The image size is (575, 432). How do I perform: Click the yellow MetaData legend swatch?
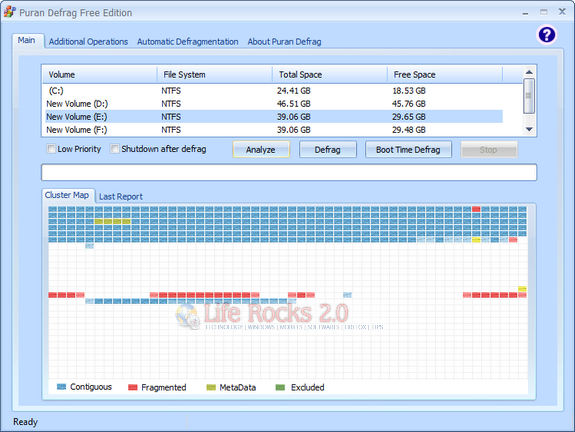coord(211,387)
